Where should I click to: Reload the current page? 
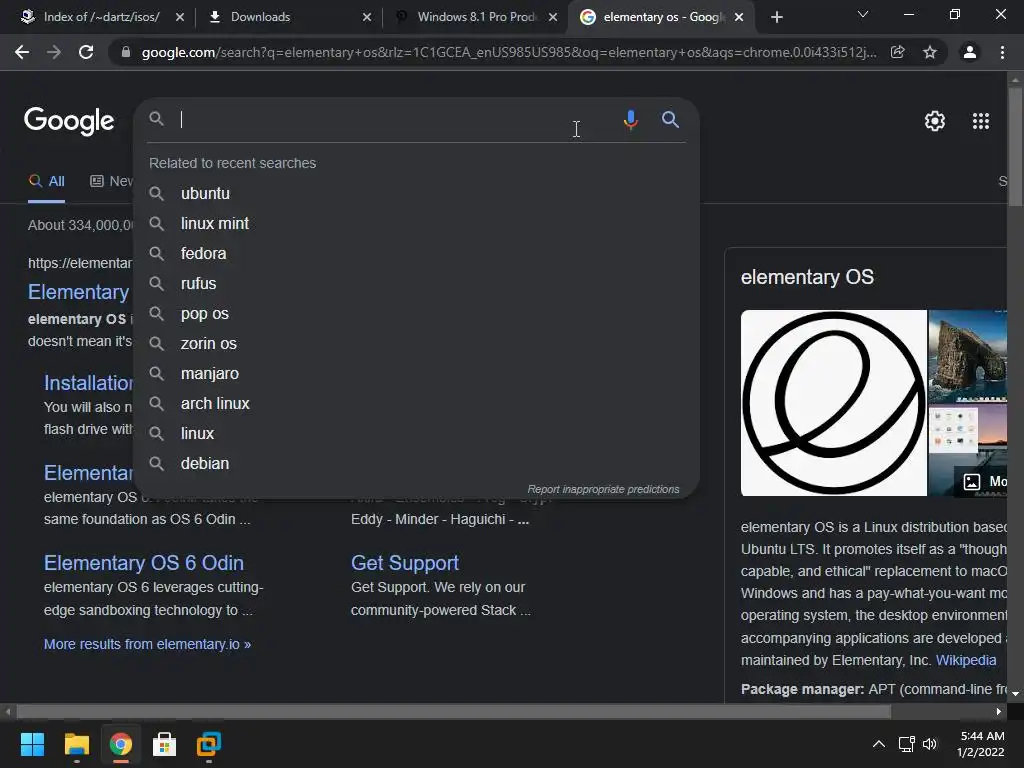click(x=86, y=52)
